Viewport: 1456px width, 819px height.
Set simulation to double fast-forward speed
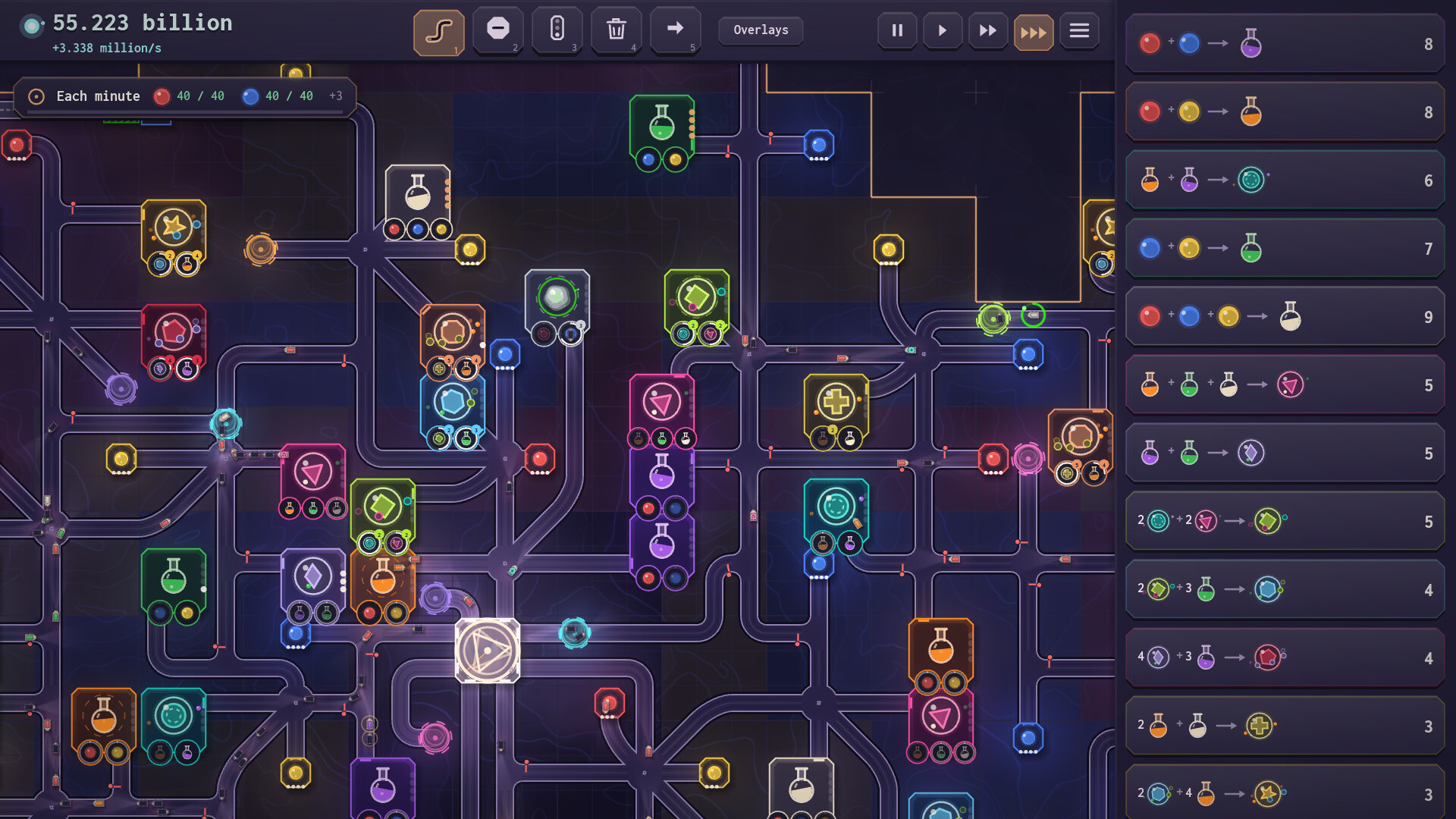pyautogui.click(x=988, y=31)
